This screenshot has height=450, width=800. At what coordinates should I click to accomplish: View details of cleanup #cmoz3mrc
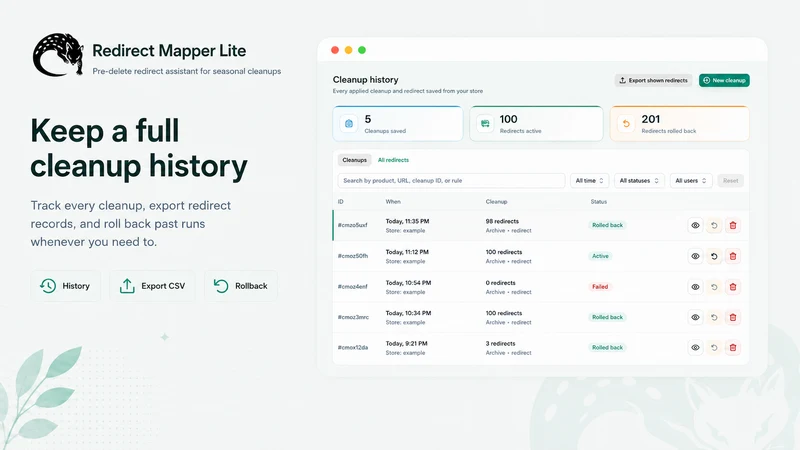click(x=695, y=317)
